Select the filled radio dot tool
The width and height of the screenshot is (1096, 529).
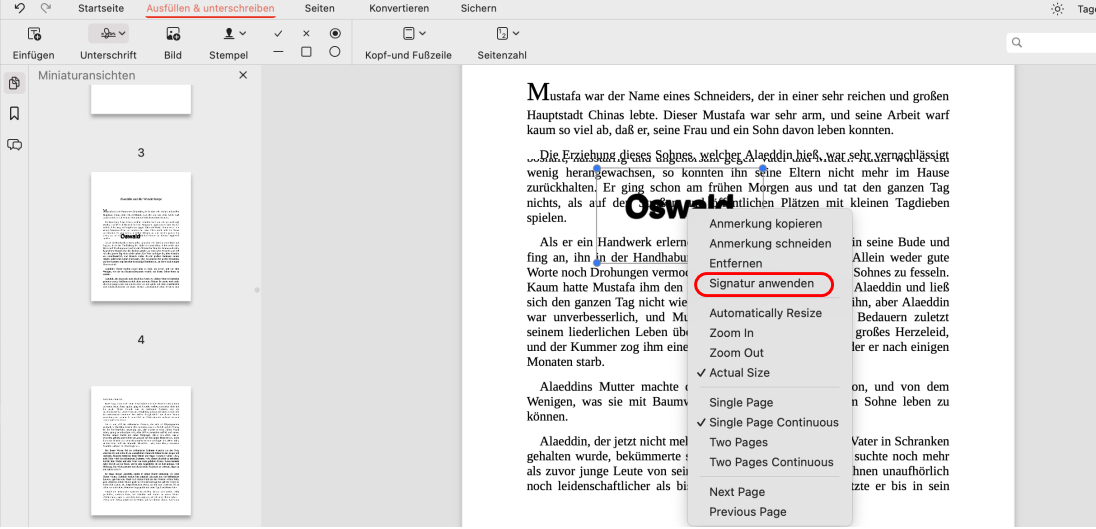tap(335, 34)
